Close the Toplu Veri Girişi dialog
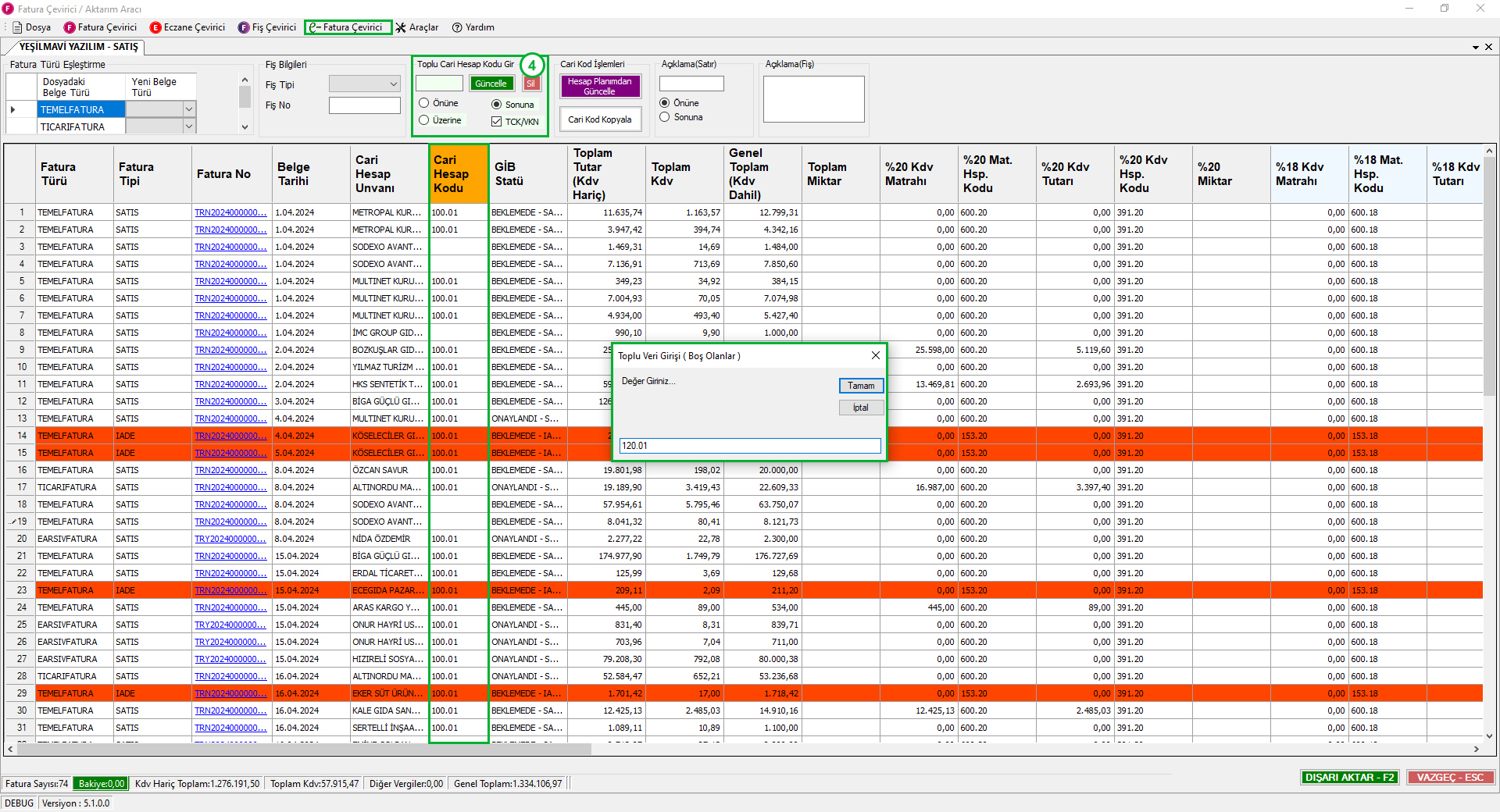 (875, 355)
